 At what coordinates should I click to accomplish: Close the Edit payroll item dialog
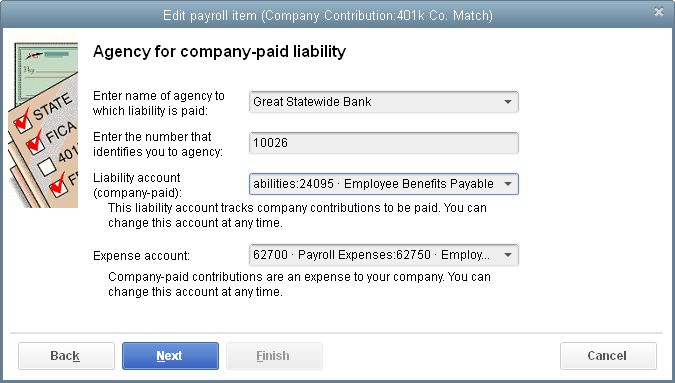click(x=659, y=12)
